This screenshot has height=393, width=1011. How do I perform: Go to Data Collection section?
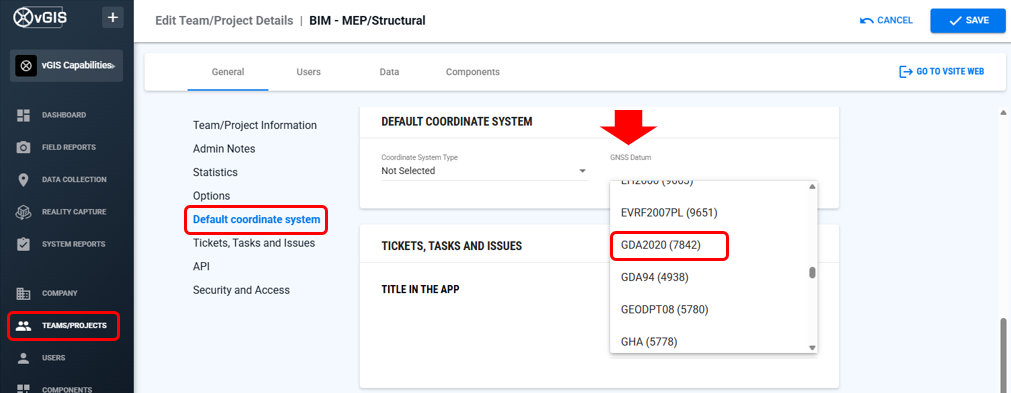(x=74, y=180)
